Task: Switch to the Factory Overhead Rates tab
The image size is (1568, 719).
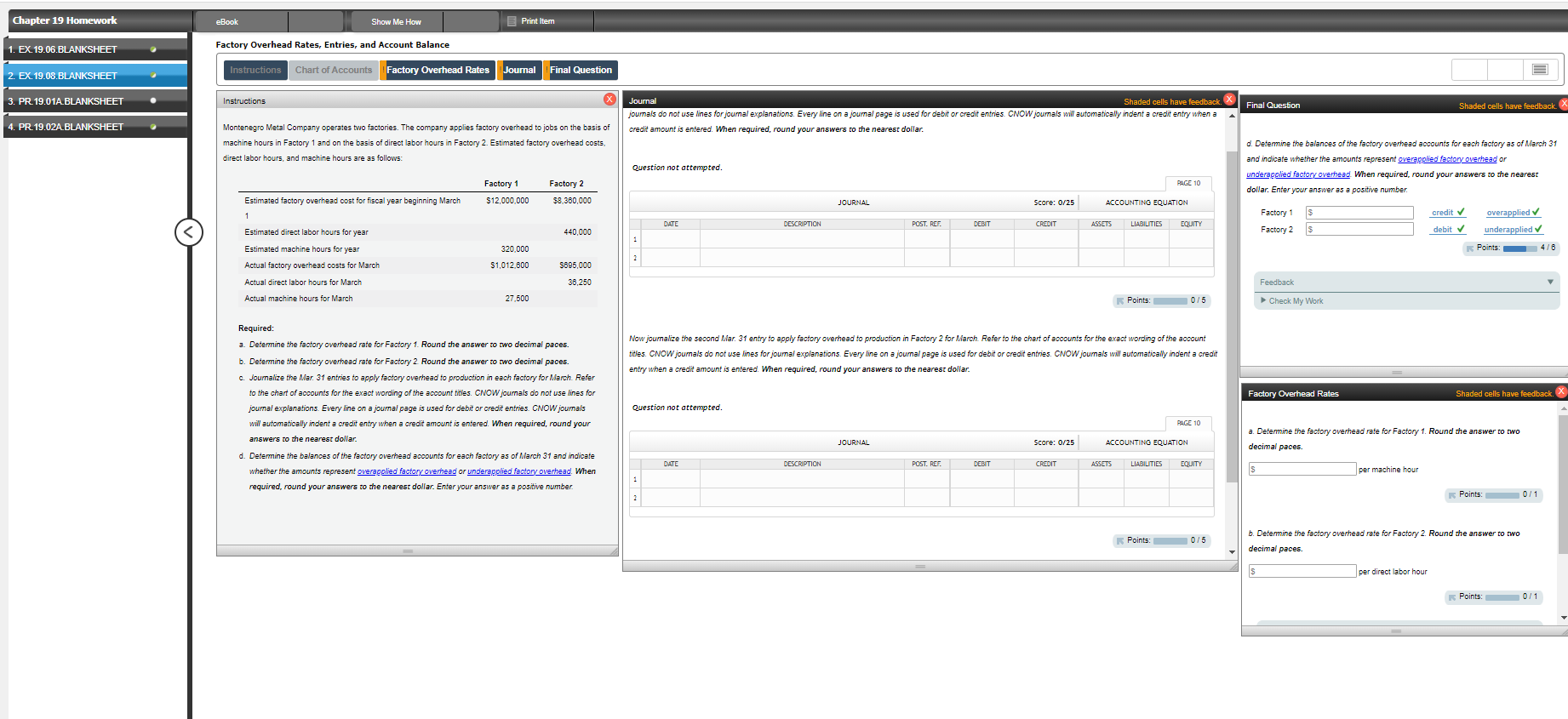Action: point(438,70)
